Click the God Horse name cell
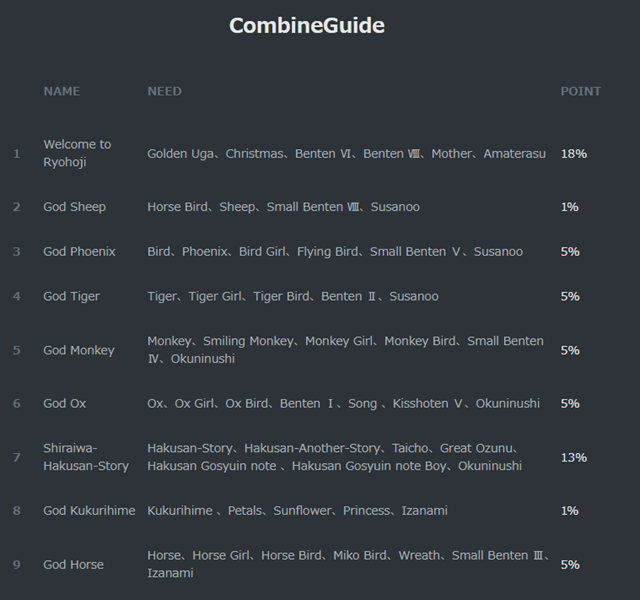640x600 pixels. 73,565
